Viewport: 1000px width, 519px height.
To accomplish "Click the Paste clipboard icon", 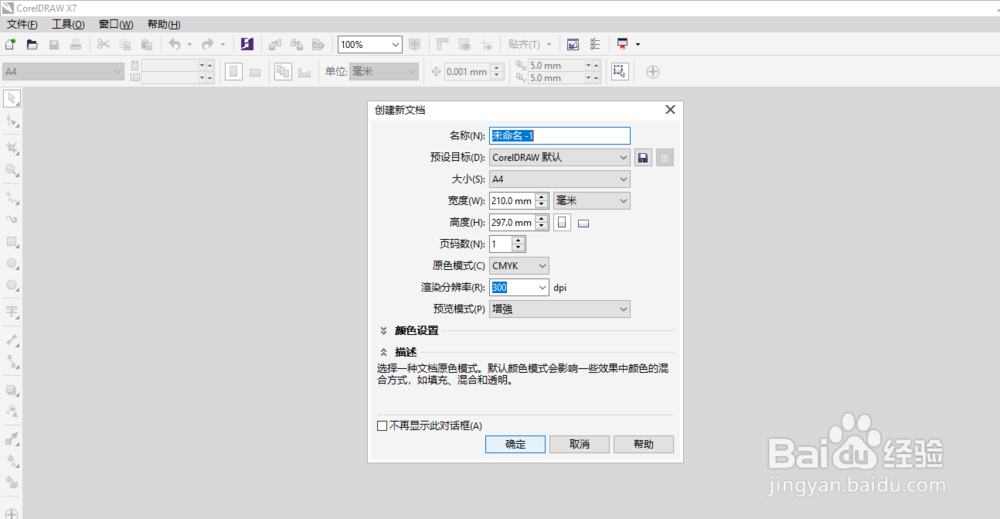I will click(147, 45).
